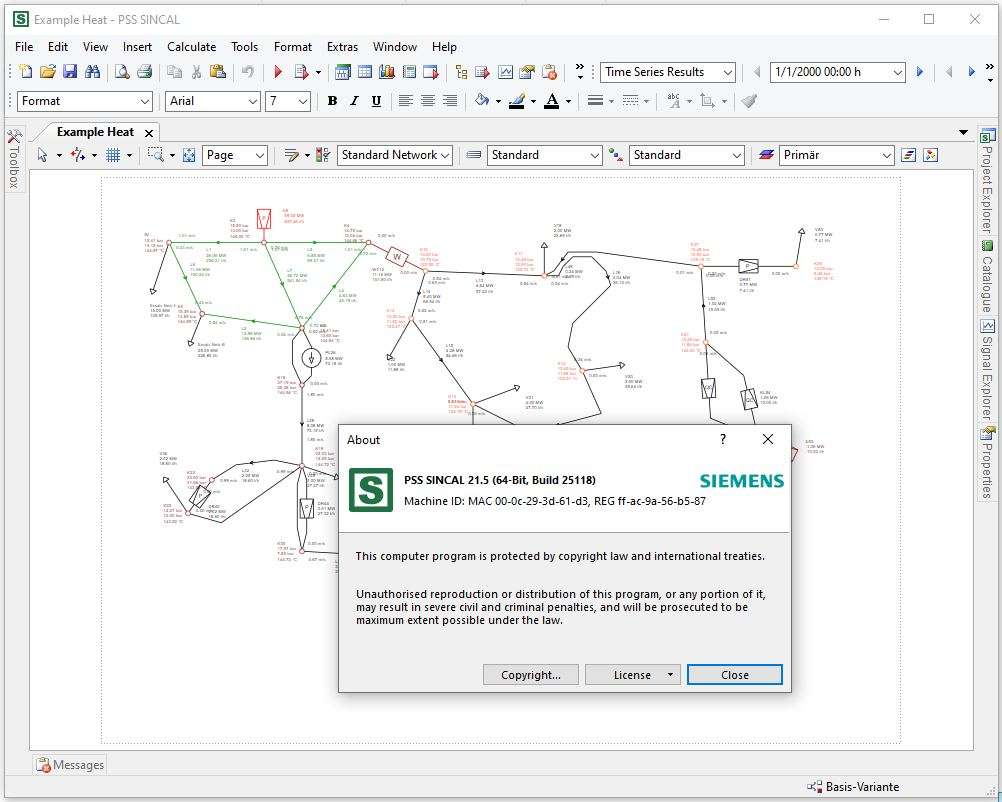Click the Paste clipboard icon
This screenshot has height=802, width=1002.
pos(218,72)
